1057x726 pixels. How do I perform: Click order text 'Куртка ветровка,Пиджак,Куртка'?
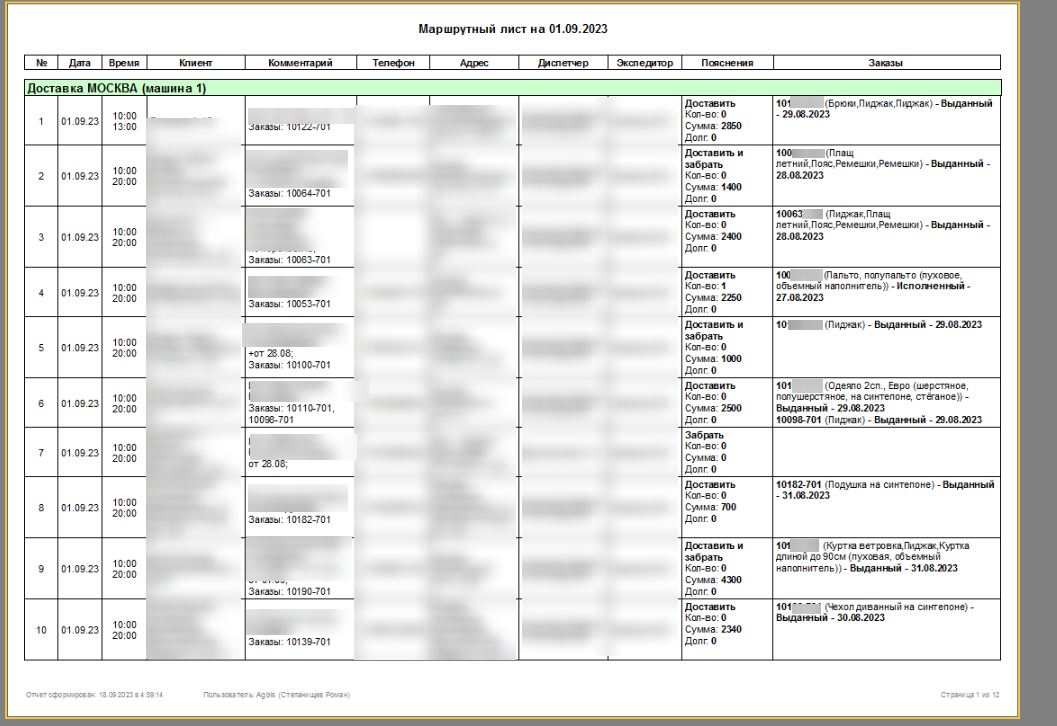coord(899,546)
